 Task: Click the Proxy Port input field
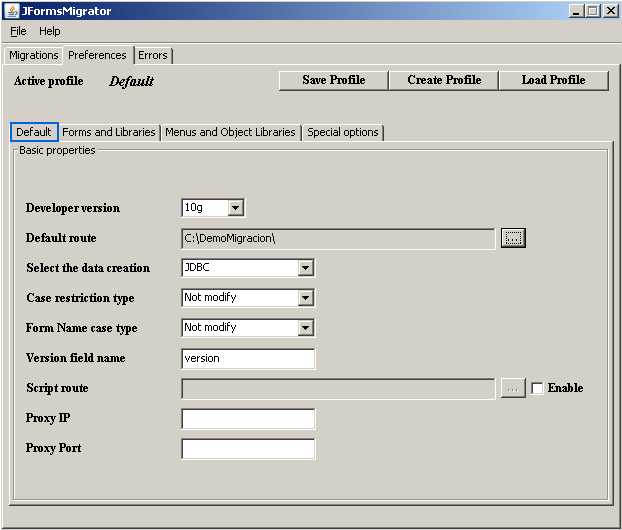click(248, 449)
